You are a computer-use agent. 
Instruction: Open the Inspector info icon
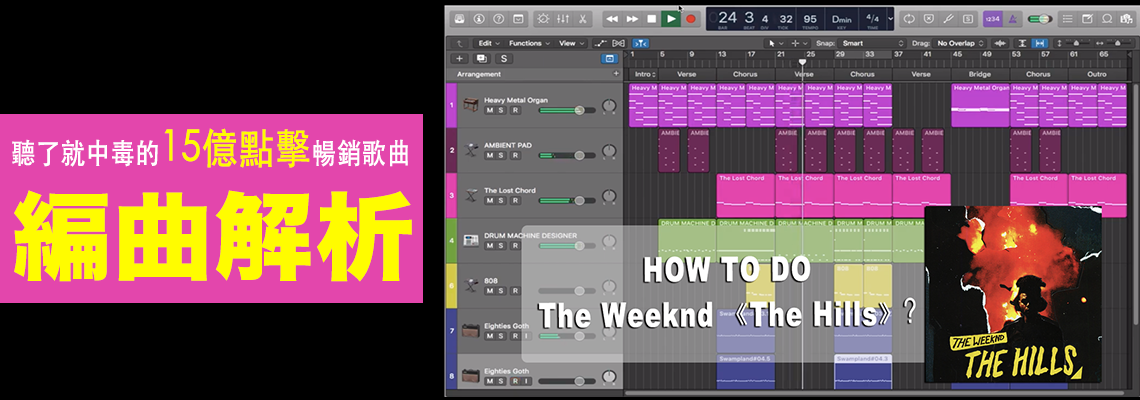(x=479, y=19)
